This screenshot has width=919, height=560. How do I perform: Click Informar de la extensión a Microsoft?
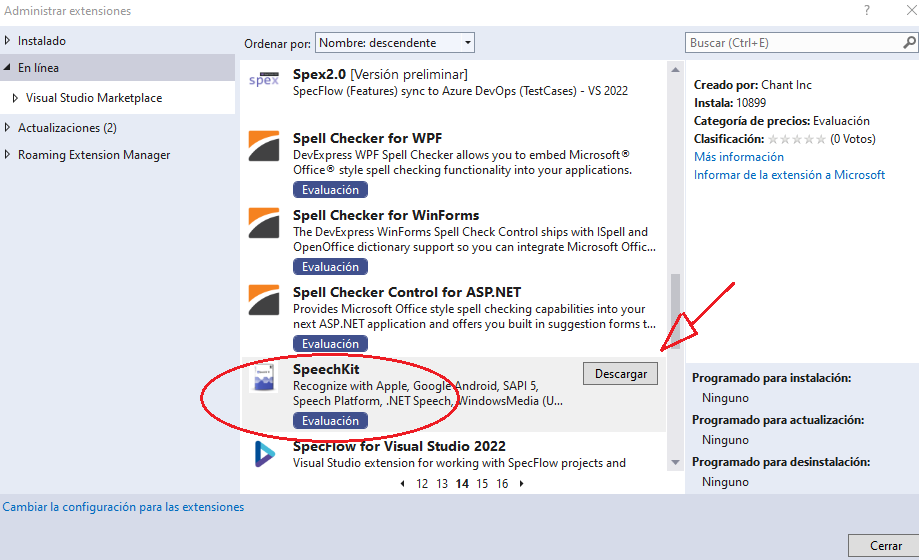point(789,175)
